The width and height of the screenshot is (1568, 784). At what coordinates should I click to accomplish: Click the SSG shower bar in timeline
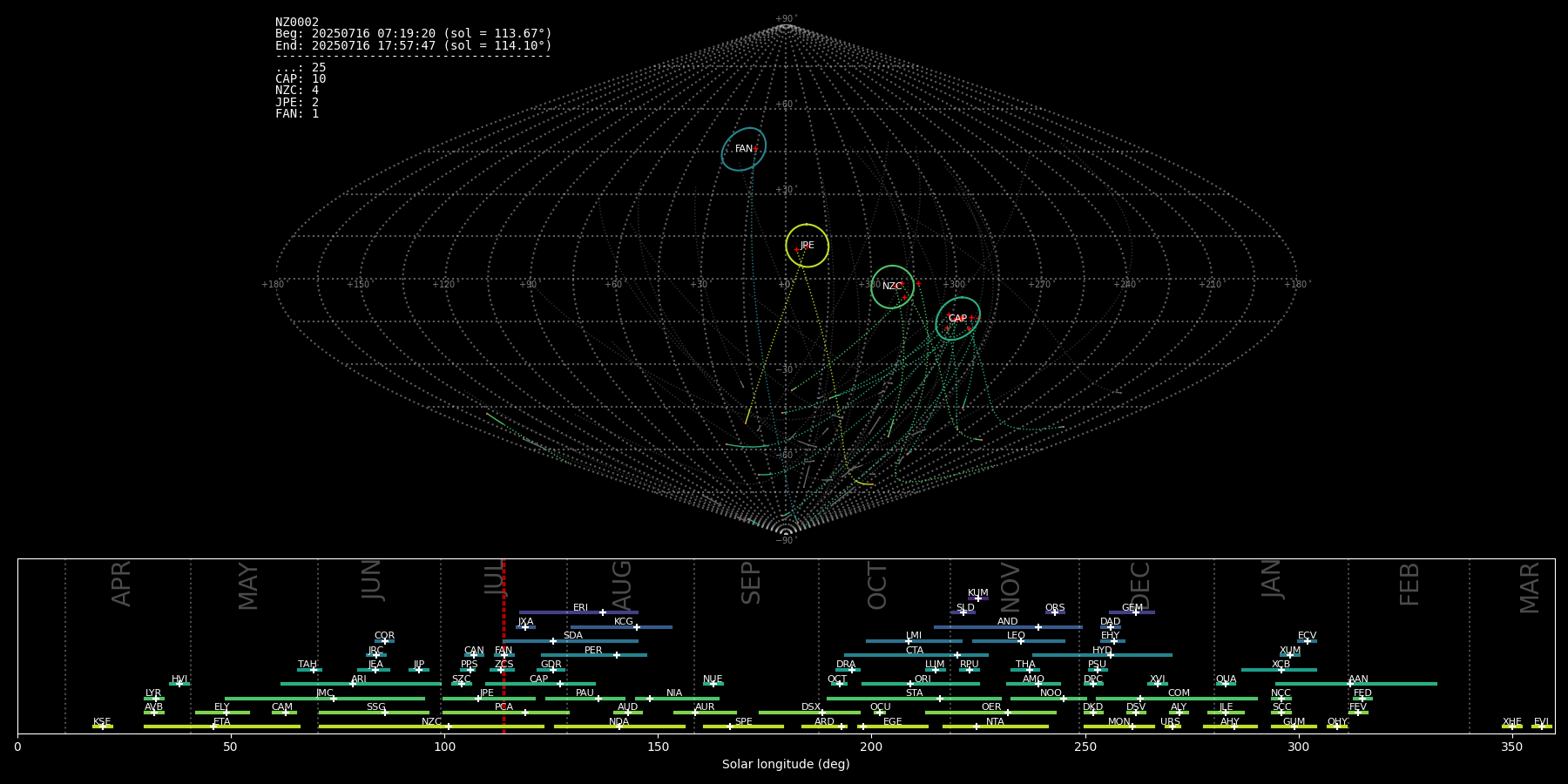coord(374,713)
